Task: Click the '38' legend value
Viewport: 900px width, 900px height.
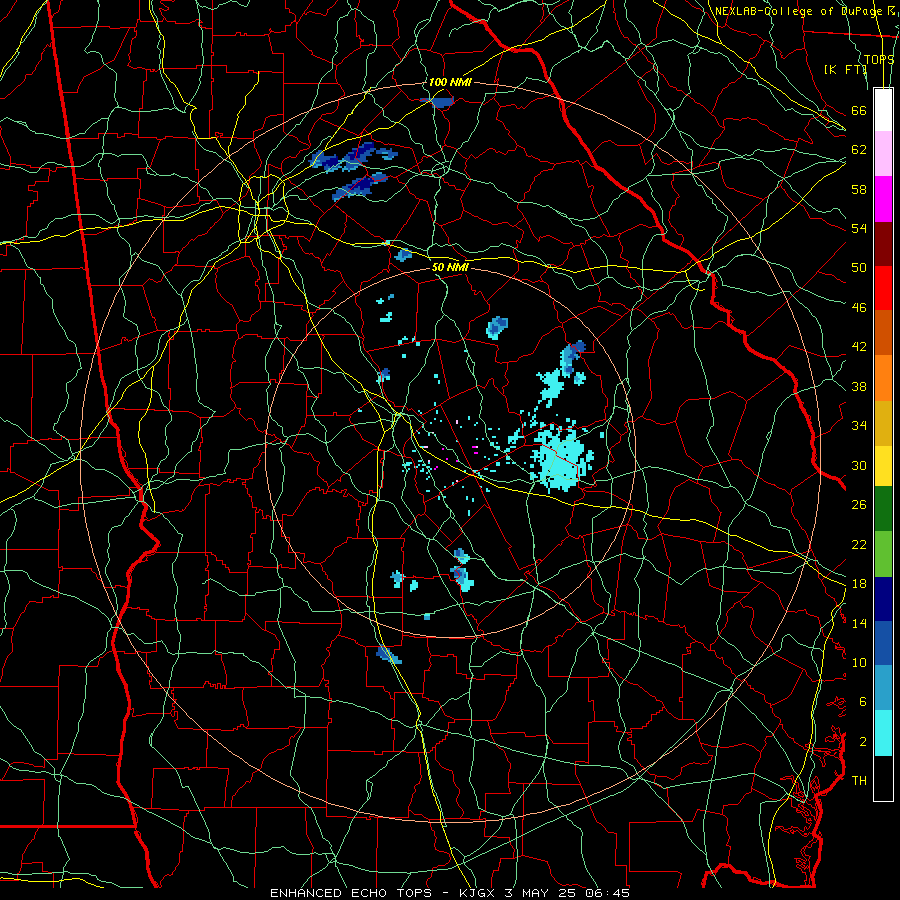Action: [x=859, y=387]
